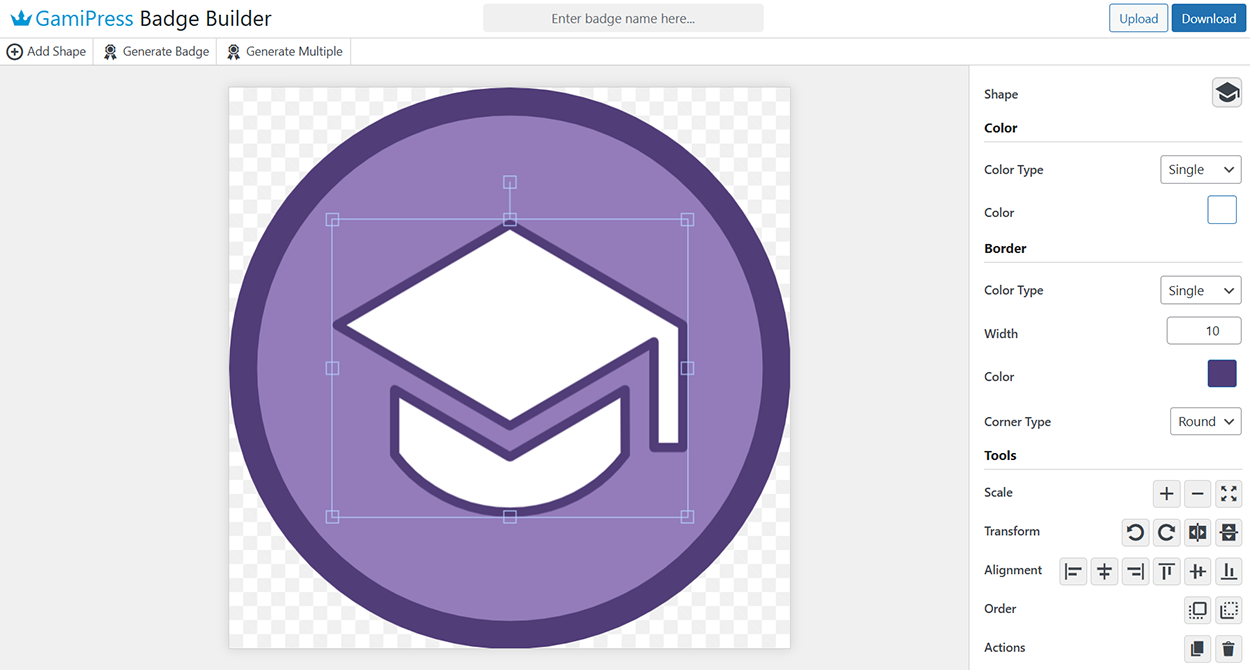The image size is (1250, 670).
Task: Click the Upload button
Action: point(1138,18)
